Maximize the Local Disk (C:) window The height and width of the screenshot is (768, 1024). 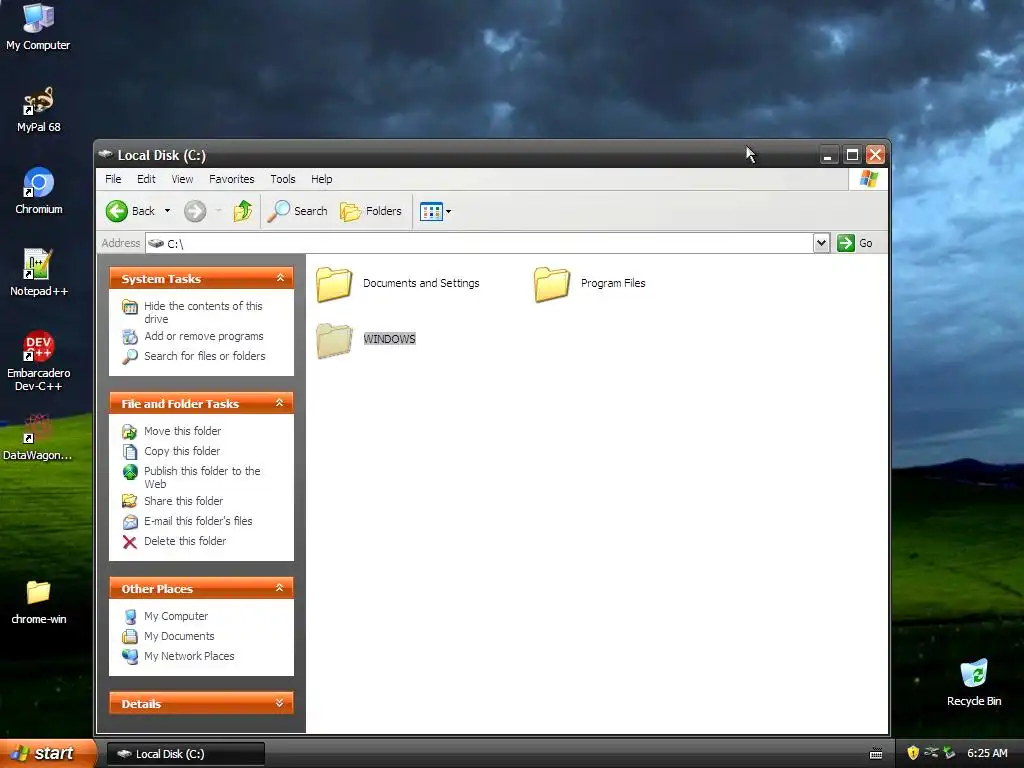pyautogui.click(x=852, y=155)
